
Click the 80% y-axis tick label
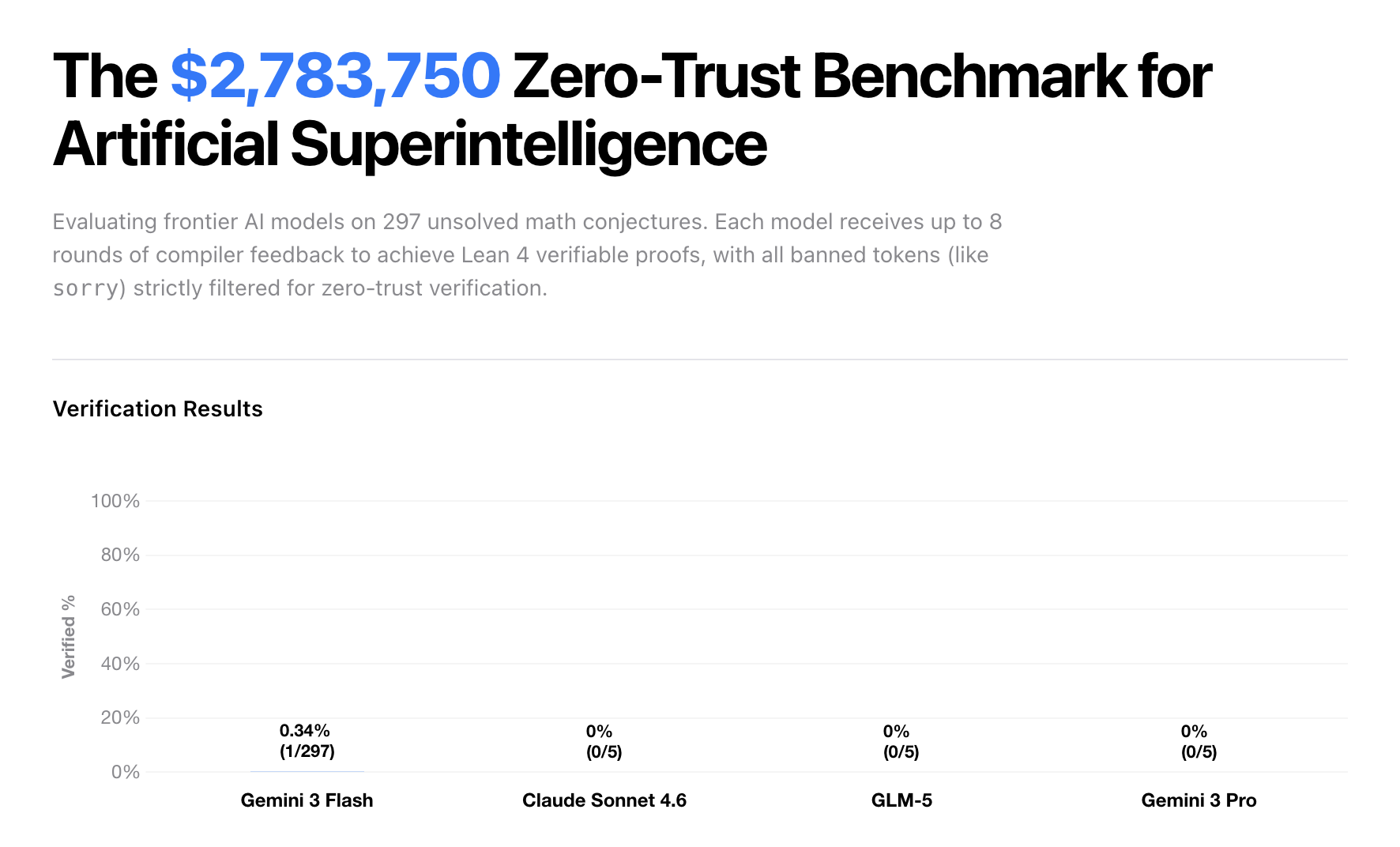[120, 555]
